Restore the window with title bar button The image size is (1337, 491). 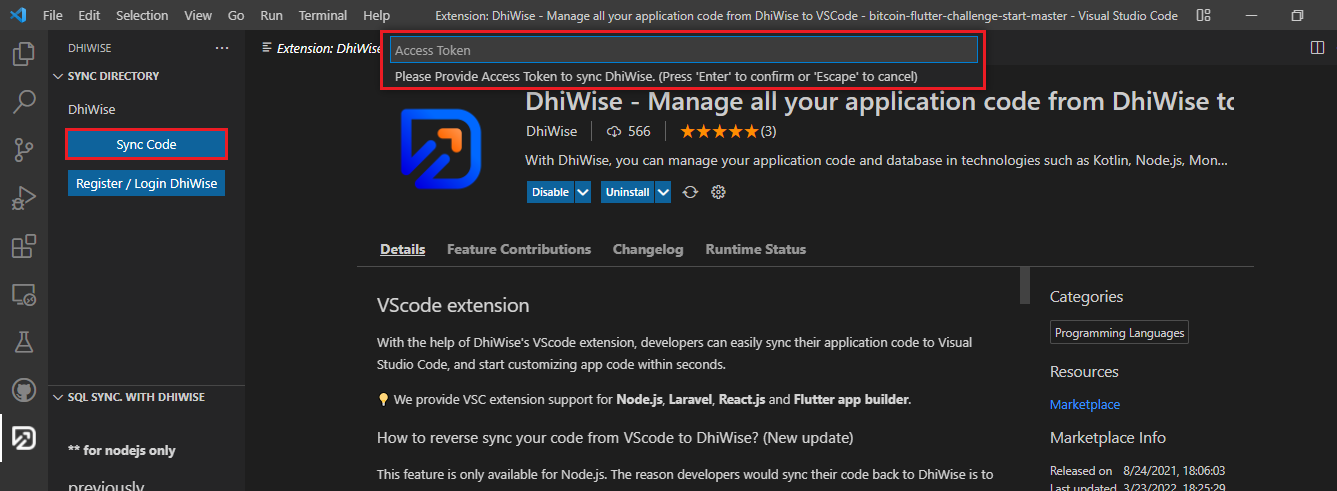[1297, 16]
